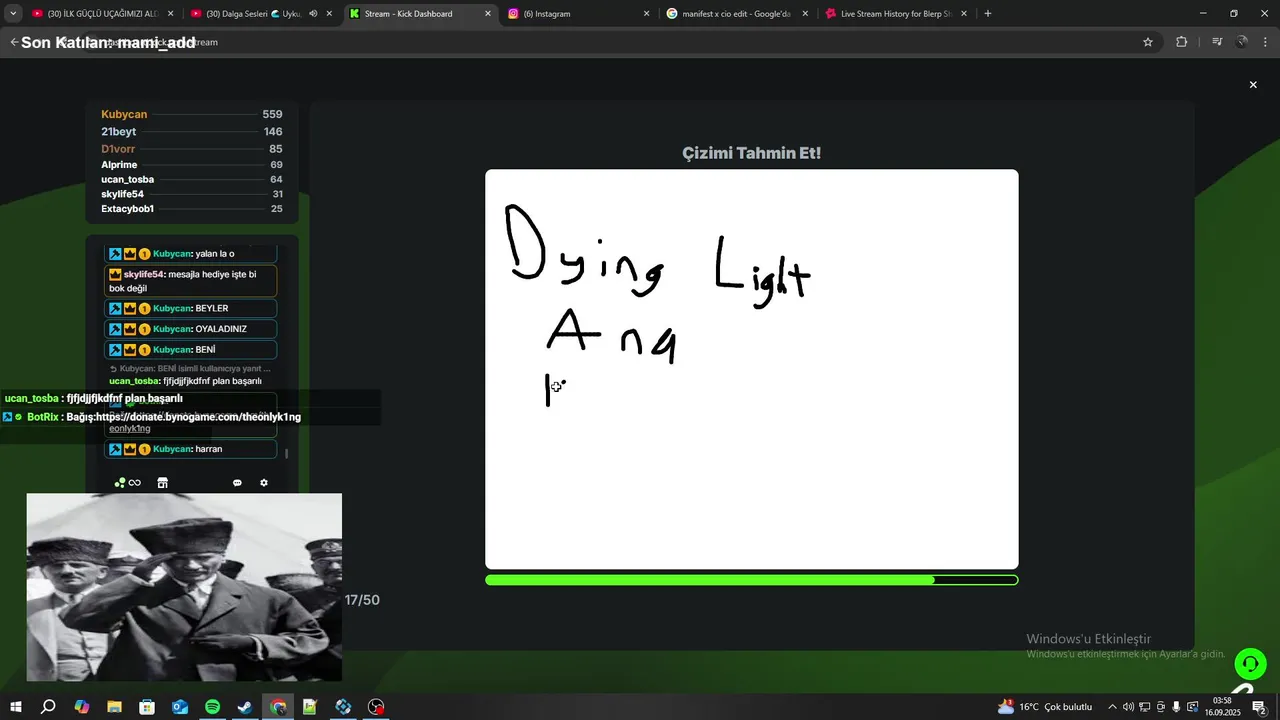Click the saluting photo thumbnail

(184, 587)
